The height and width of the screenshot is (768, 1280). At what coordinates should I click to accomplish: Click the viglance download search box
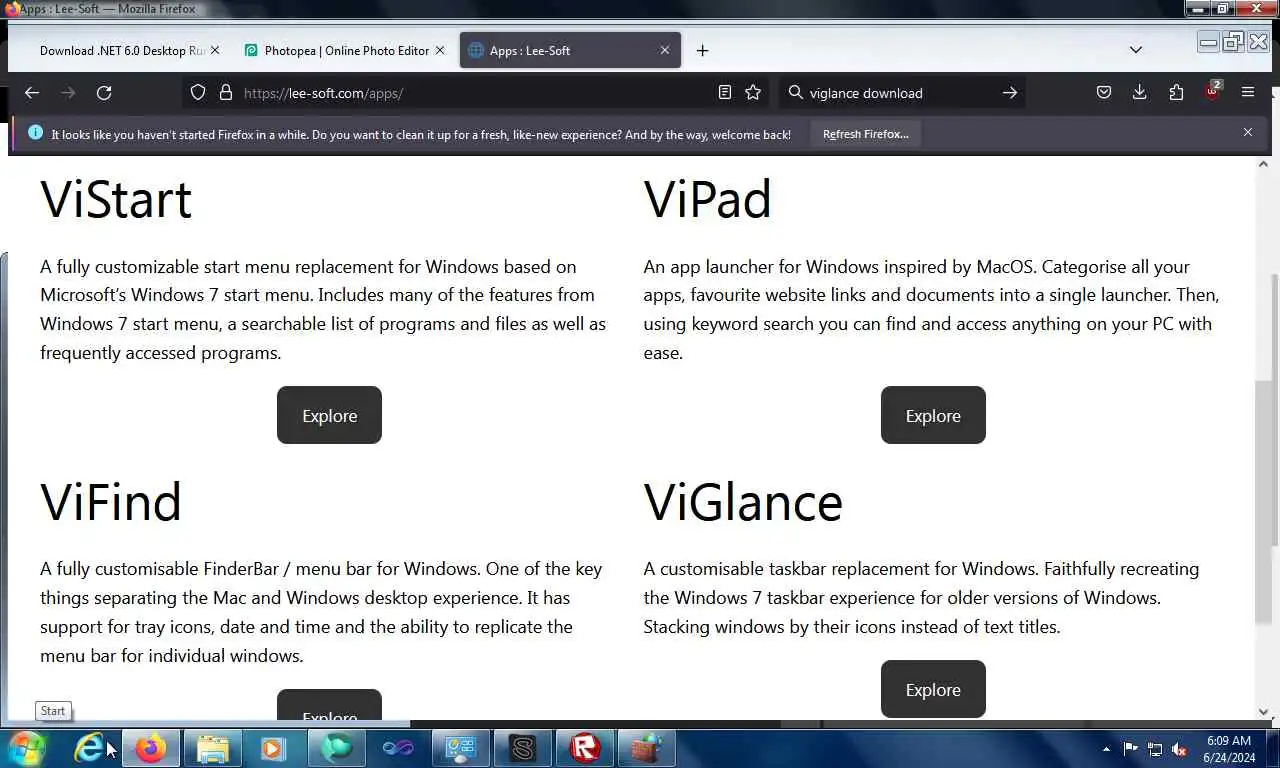(900, 93)
